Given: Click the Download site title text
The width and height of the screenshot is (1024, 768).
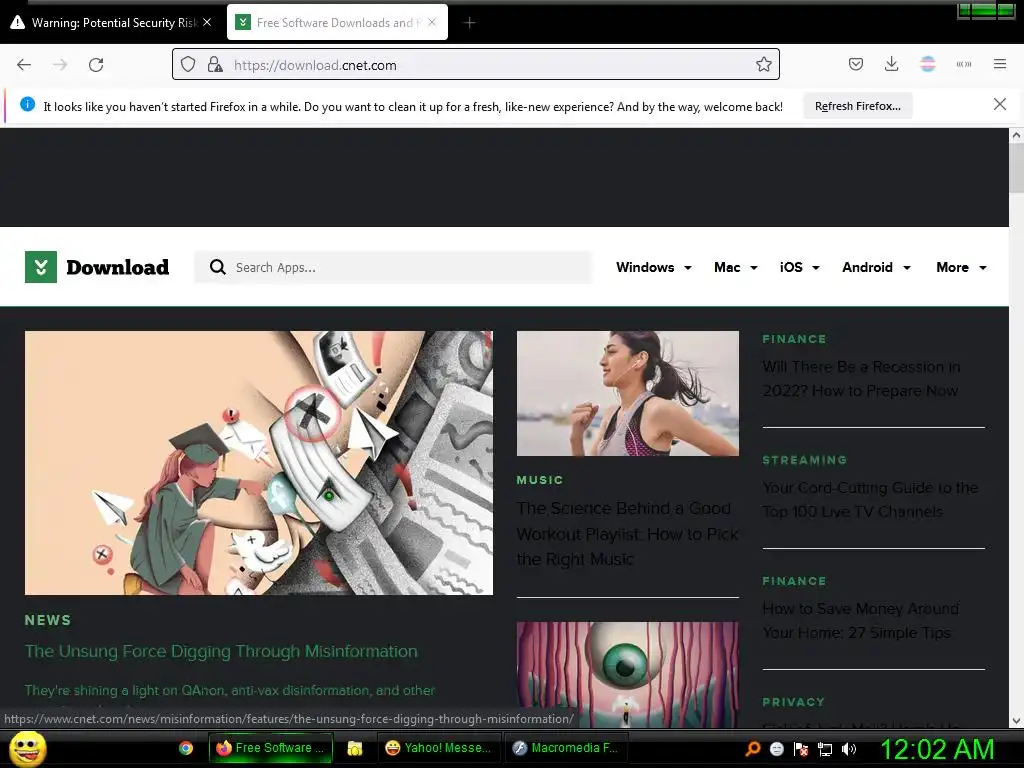Looking at the screenshot, I should [x=118, y=267].
